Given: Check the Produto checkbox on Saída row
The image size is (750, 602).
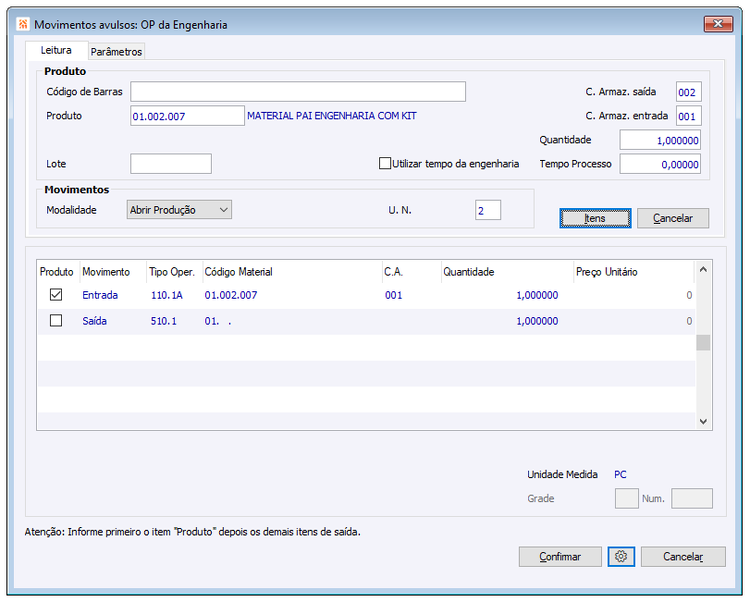Looking at the screenshot, I should pyautogui.click(x=56, y=320).
